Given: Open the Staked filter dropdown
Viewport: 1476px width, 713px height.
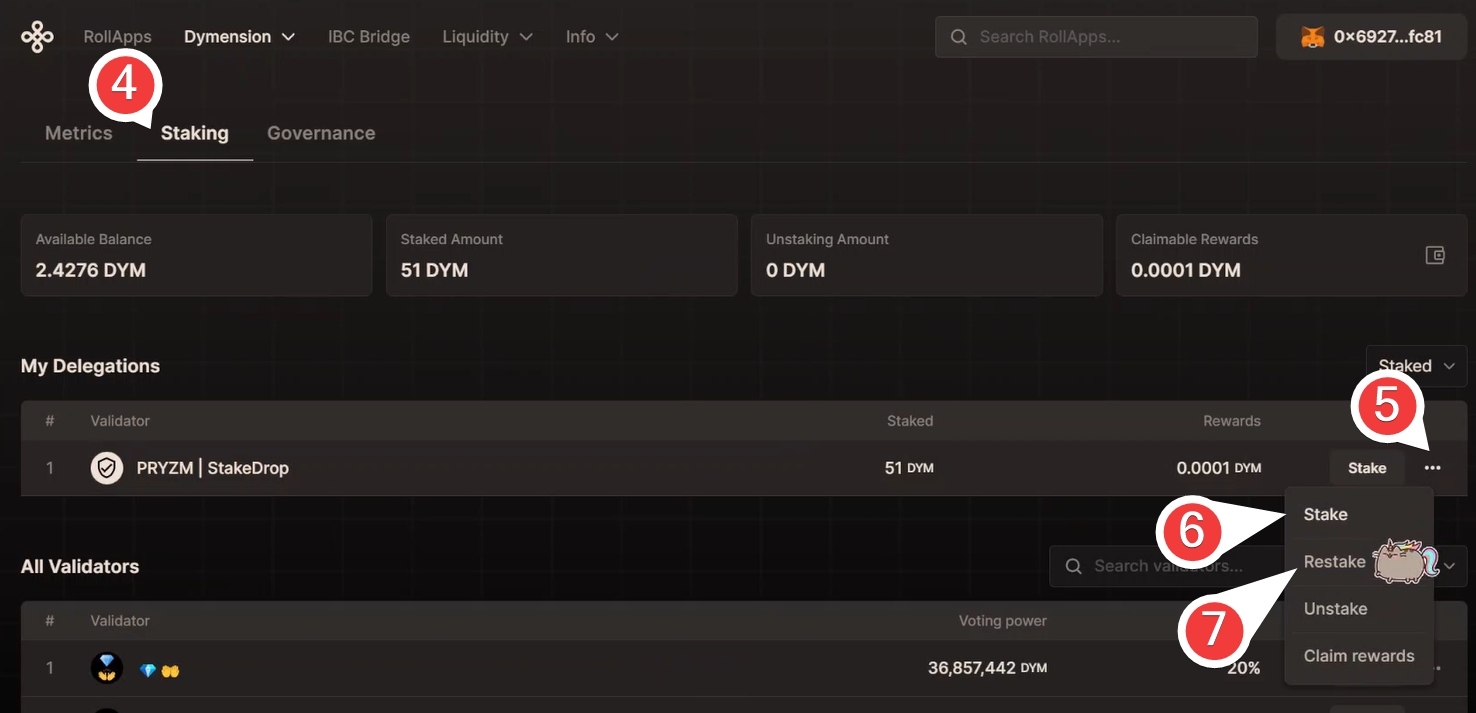Looking at the screenshot, I should (1416, 366).
